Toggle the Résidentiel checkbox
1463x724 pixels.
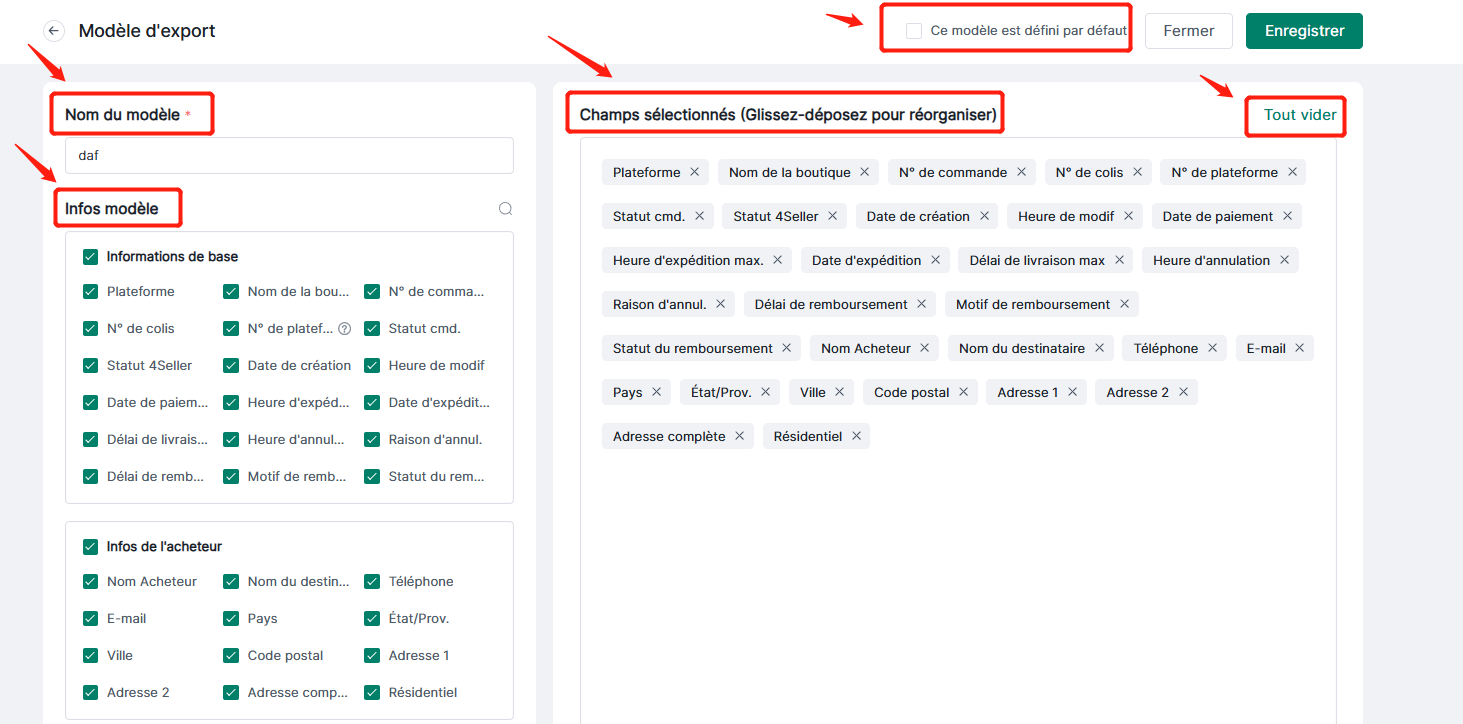[x=372, y=693]
